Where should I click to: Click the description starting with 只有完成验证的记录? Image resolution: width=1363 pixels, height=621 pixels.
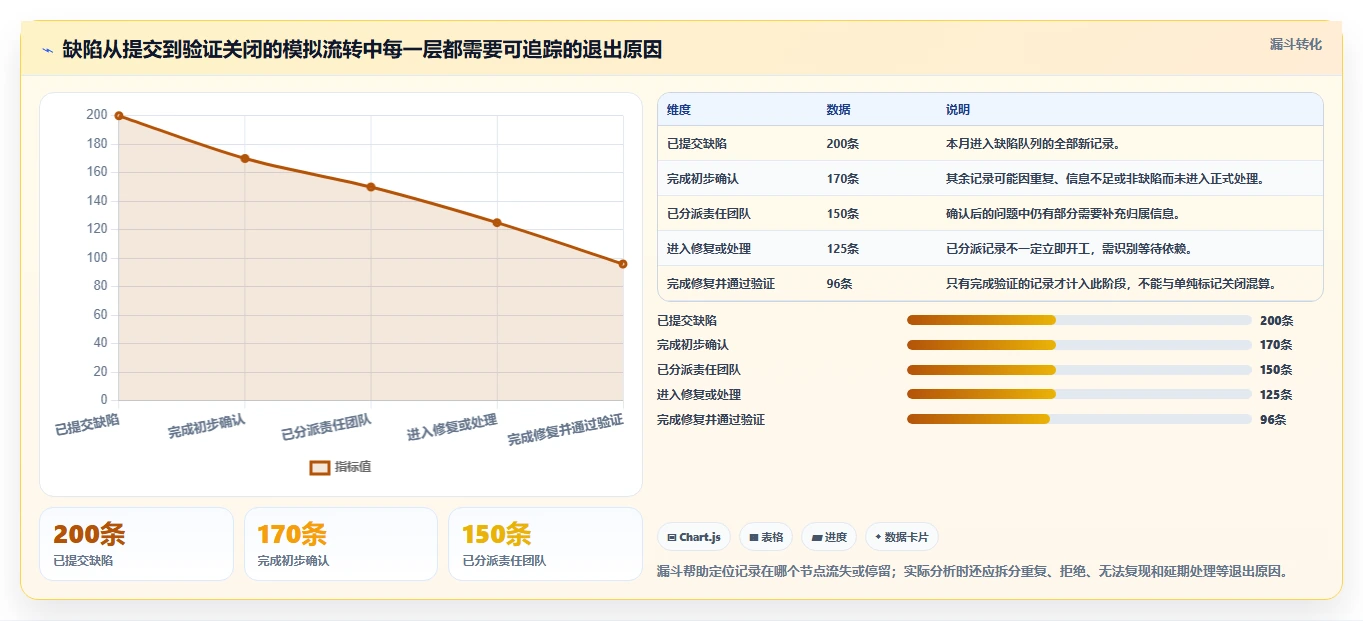tap(1111, 284)
